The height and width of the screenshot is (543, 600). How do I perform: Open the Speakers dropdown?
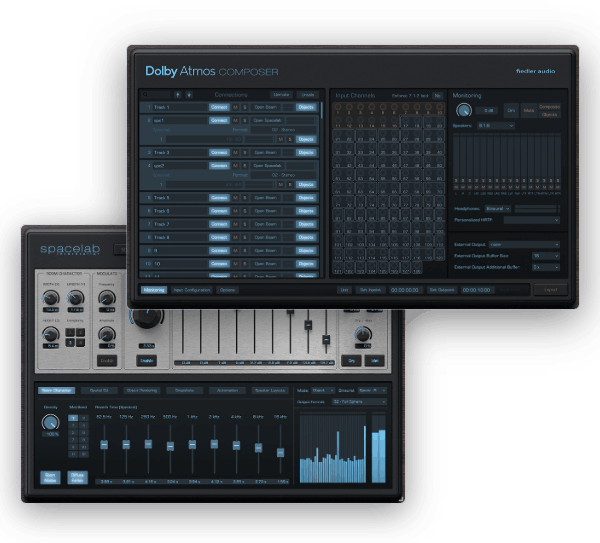pyautogui.click(x=496, y=126)
